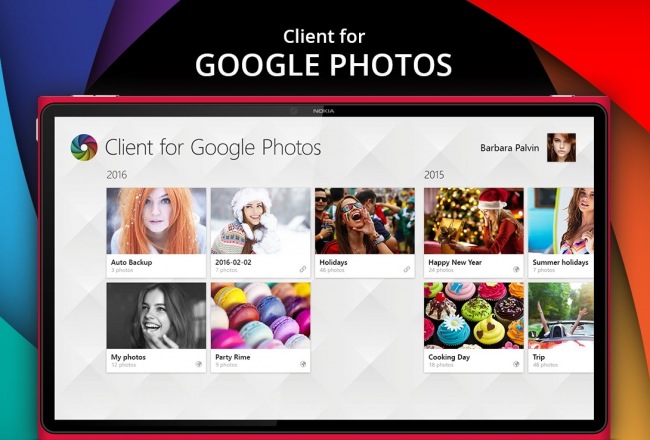Open Barbara Palvin's profile picture
Image resolution: width=650 pixels, height=440 pixels.
pyautogui.click(x=561, y=147)
